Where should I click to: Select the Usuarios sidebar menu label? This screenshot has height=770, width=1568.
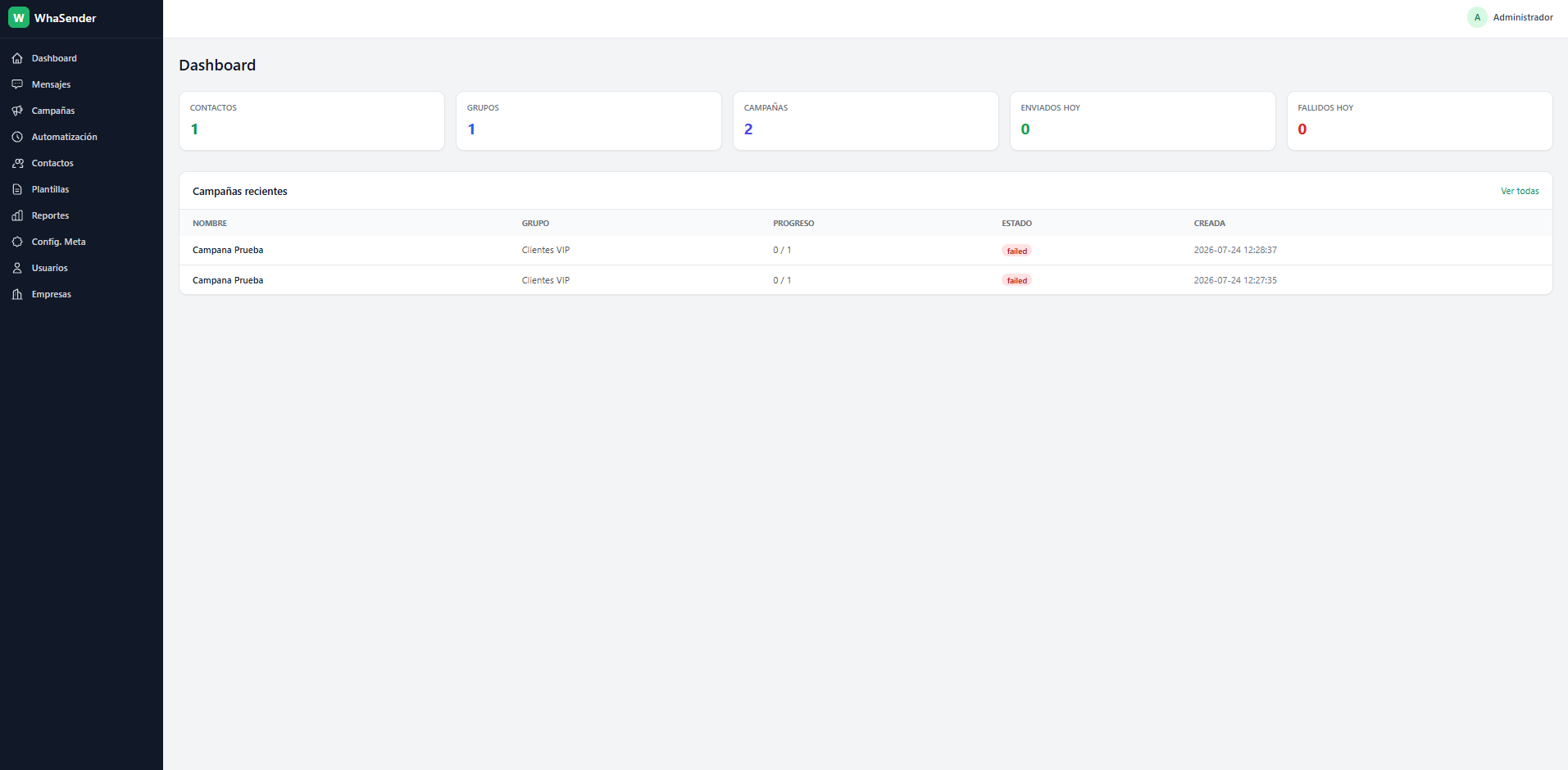pyautogui.click(x=50, y=268)
